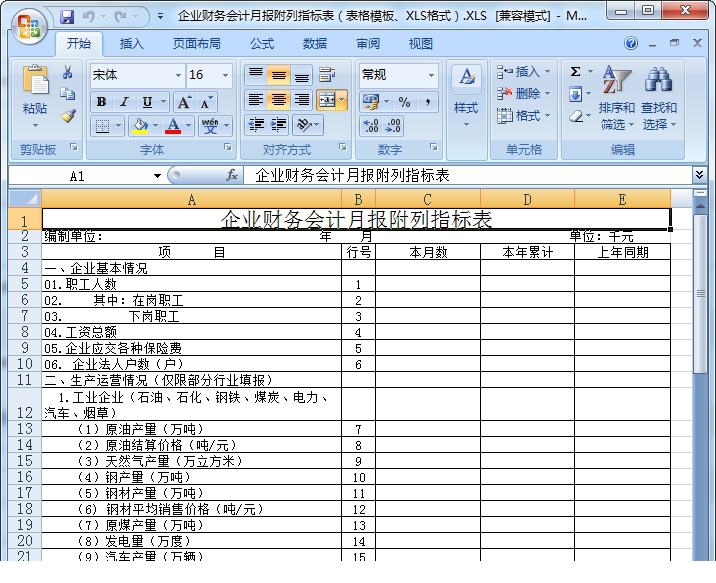Image resolution: width=716 pixels, height=583 pixels.
Task: Expand the Name Box dropdown arrow
Action: [x=158, y=176]
